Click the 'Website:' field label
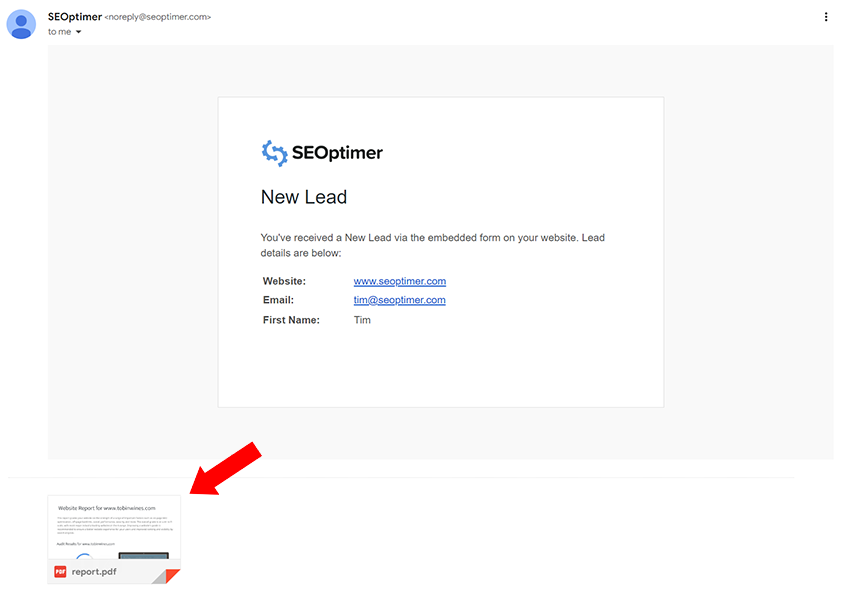Viewport: 844px width, 604px height. click(284, 281)
